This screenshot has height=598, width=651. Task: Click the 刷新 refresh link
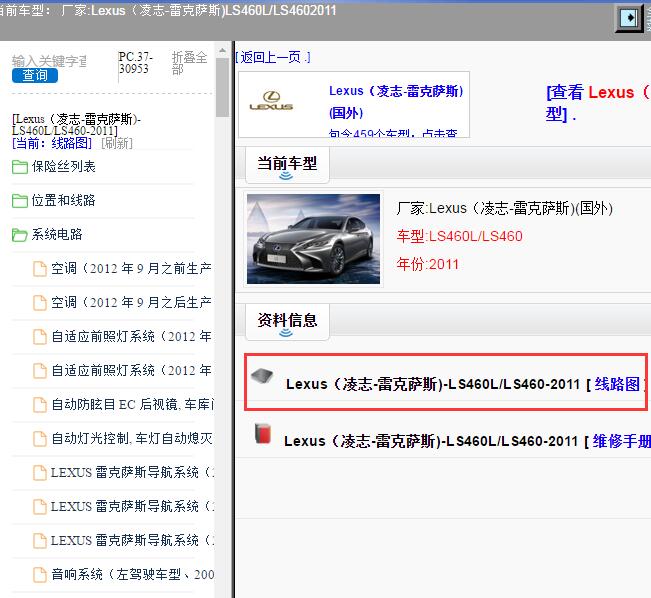coord(117,143)
